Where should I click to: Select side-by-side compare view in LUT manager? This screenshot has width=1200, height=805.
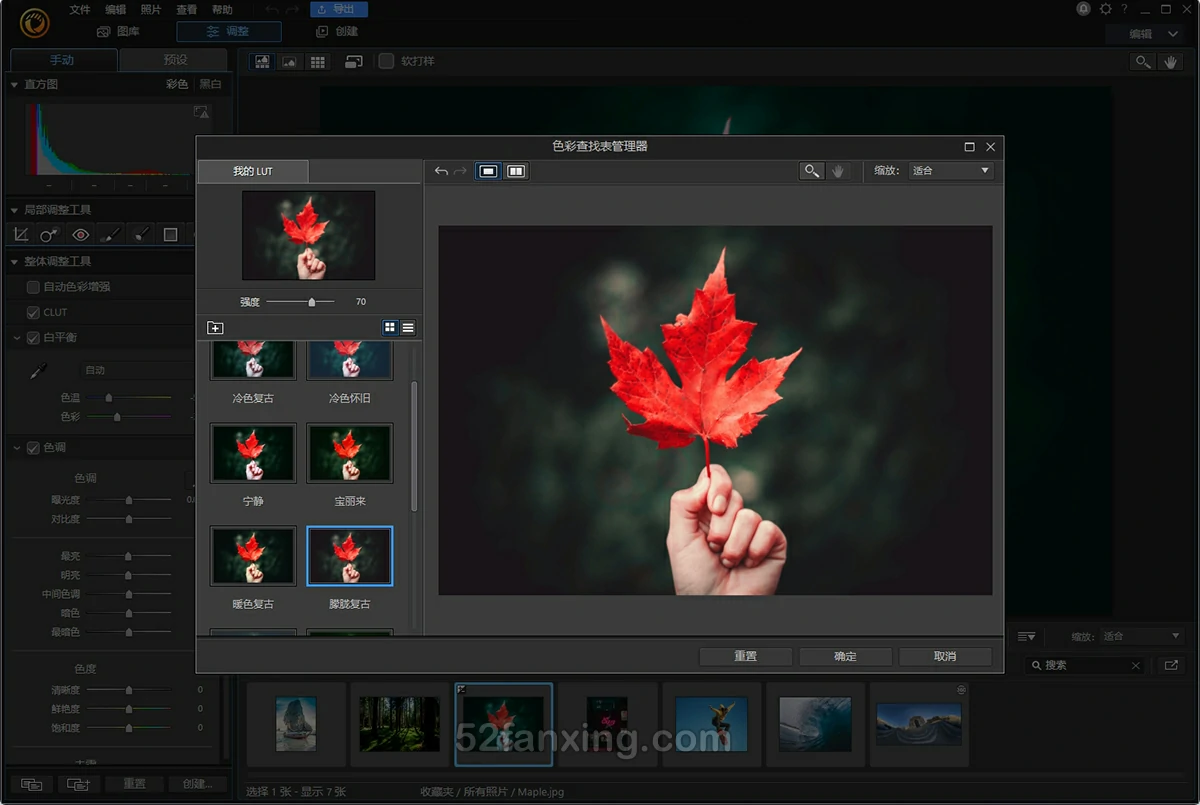[516, 171]
